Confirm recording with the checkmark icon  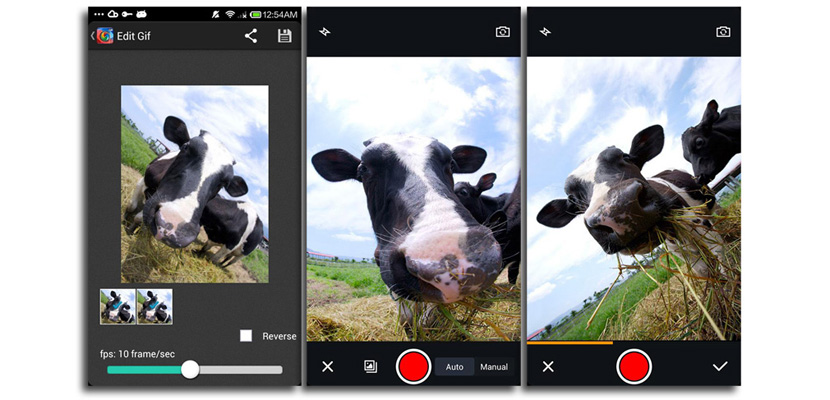click(719, 367)
